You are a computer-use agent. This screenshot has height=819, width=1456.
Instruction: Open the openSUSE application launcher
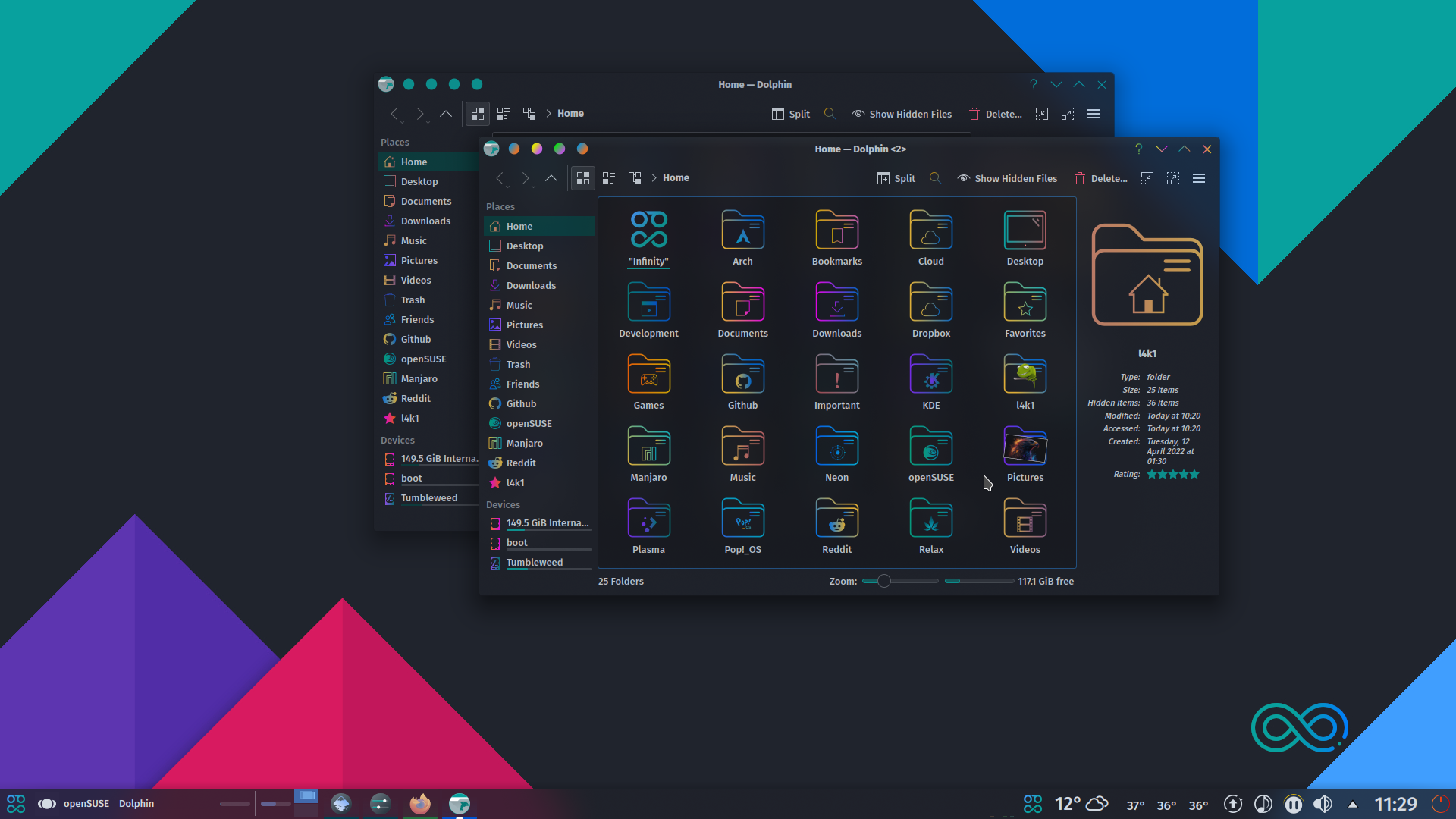[15, 803]
